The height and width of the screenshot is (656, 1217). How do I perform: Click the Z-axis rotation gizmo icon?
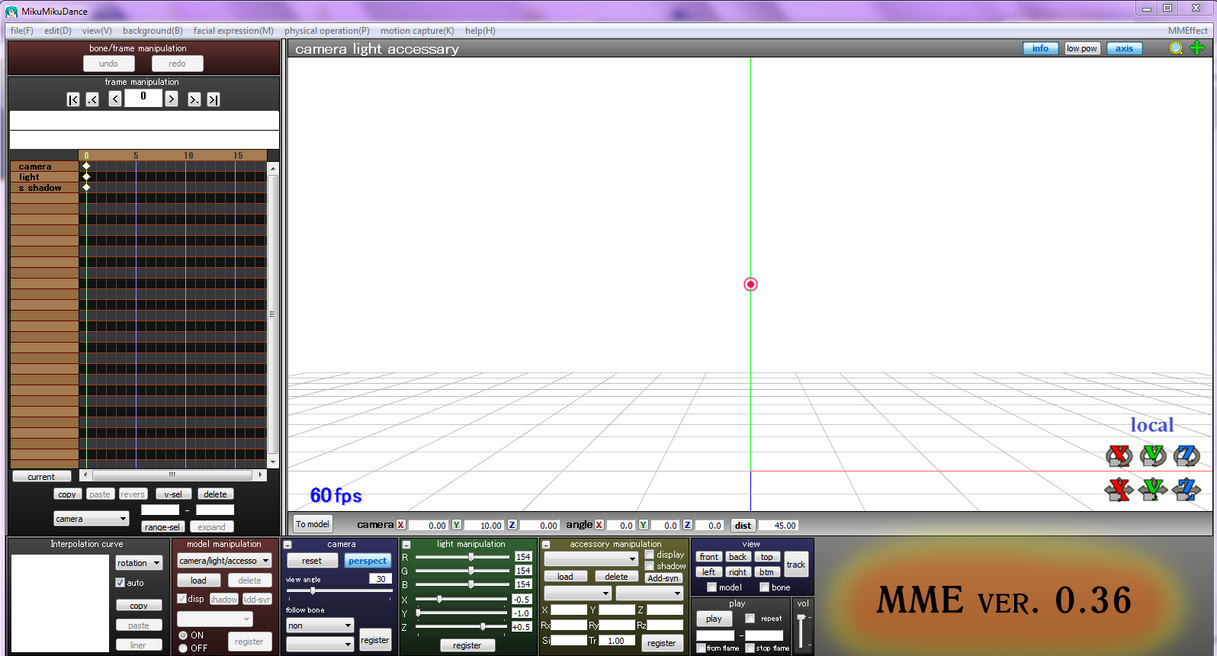coord(1187,456)
